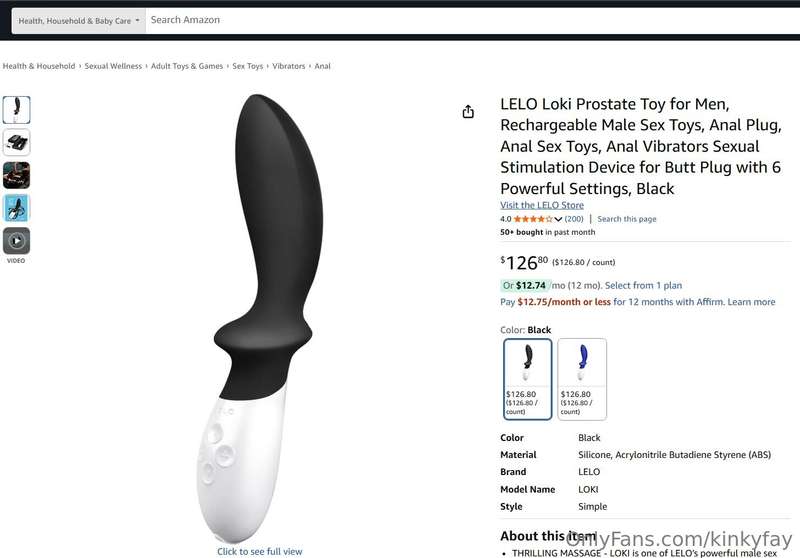Screen dimensions: 800x558
Task: Open the Adult Toys & Games breadcrumb
Action: pyautogui.click(x=187, y=66)
